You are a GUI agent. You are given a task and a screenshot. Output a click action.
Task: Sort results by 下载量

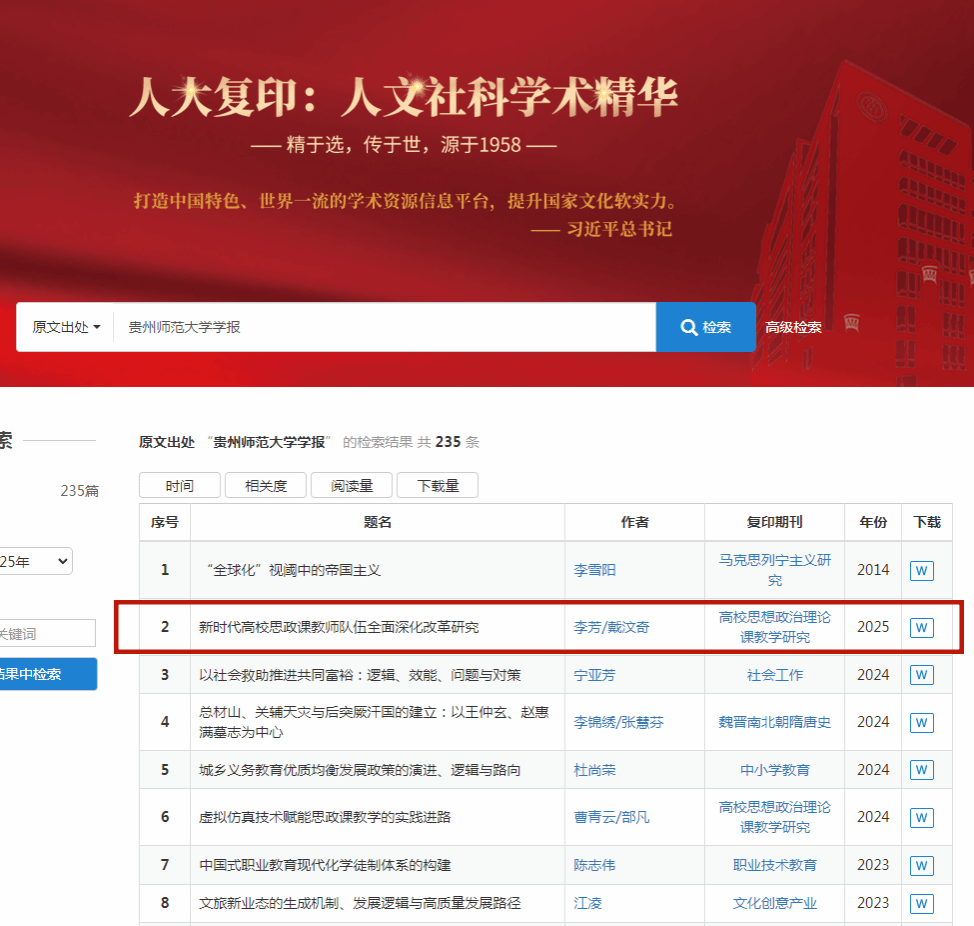click(438, 486)
